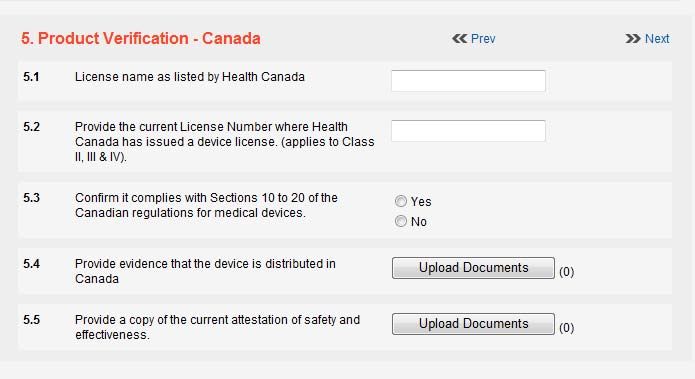Click the 5.2 License Number question text
This screenshot has width=695, height=379.
click(224, 141)
